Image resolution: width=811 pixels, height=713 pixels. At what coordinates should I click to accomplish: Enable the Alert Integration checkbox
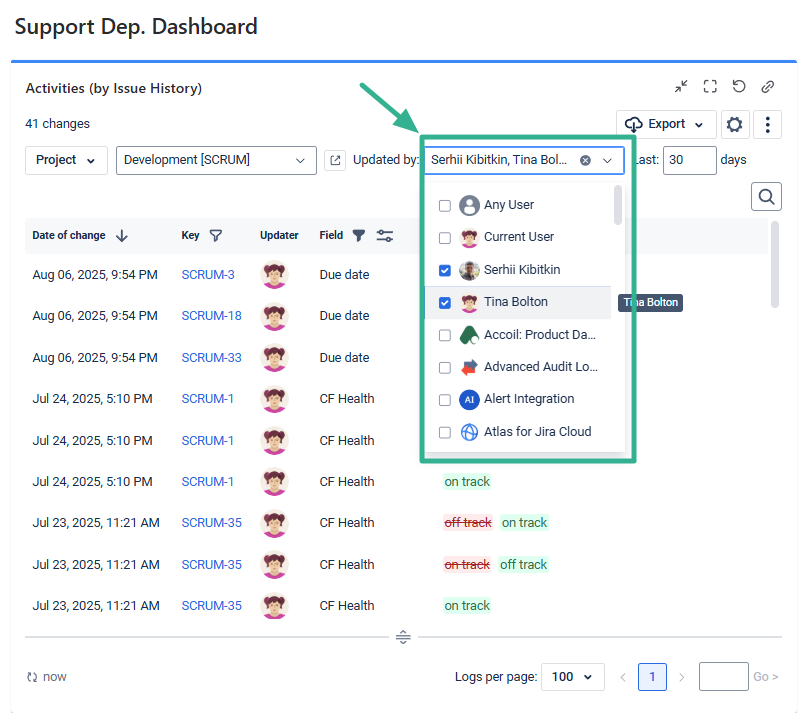pos(445,400)
